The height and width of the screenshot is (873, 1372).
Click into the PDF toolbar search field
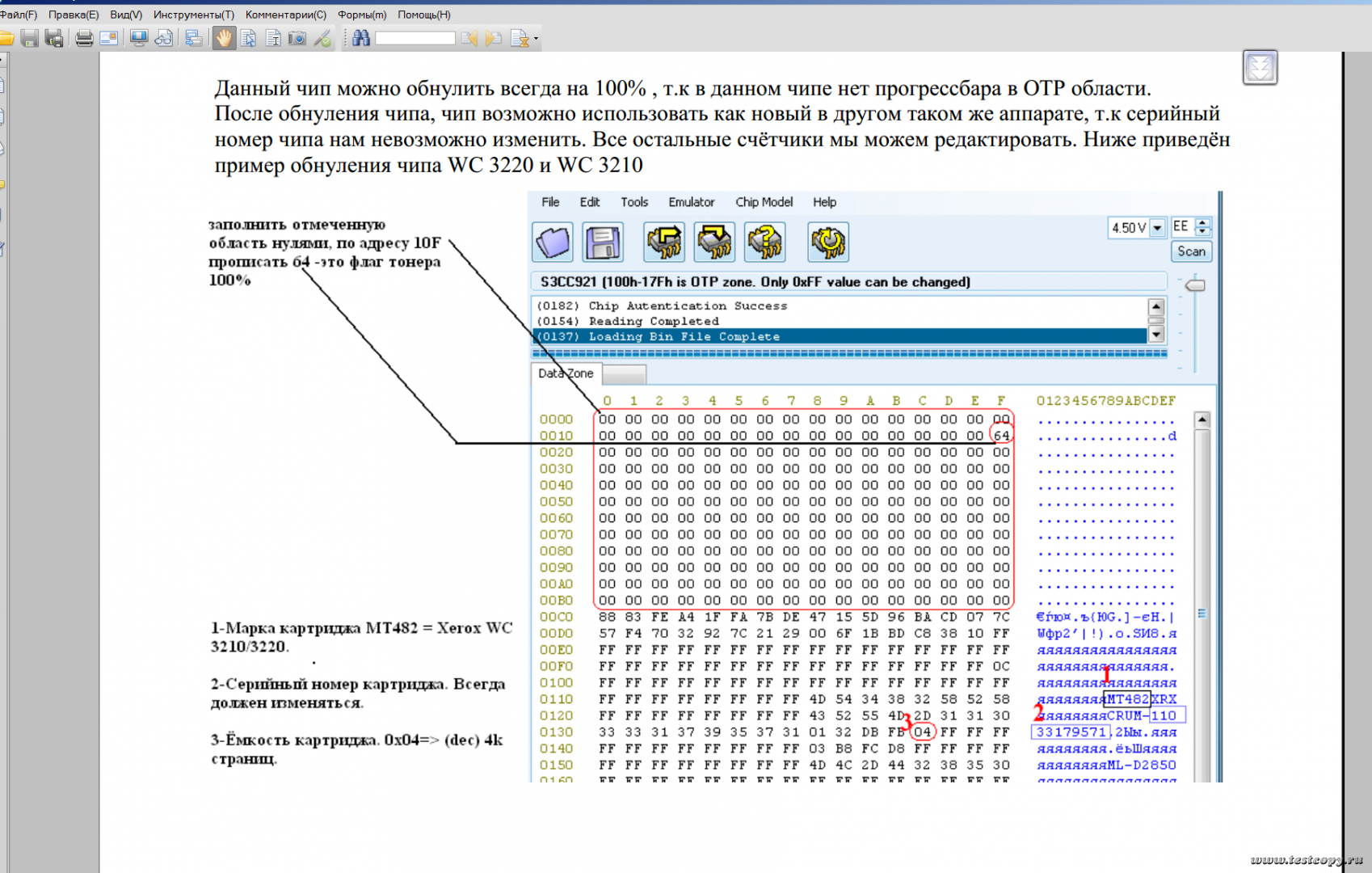(x=415, y=38)
